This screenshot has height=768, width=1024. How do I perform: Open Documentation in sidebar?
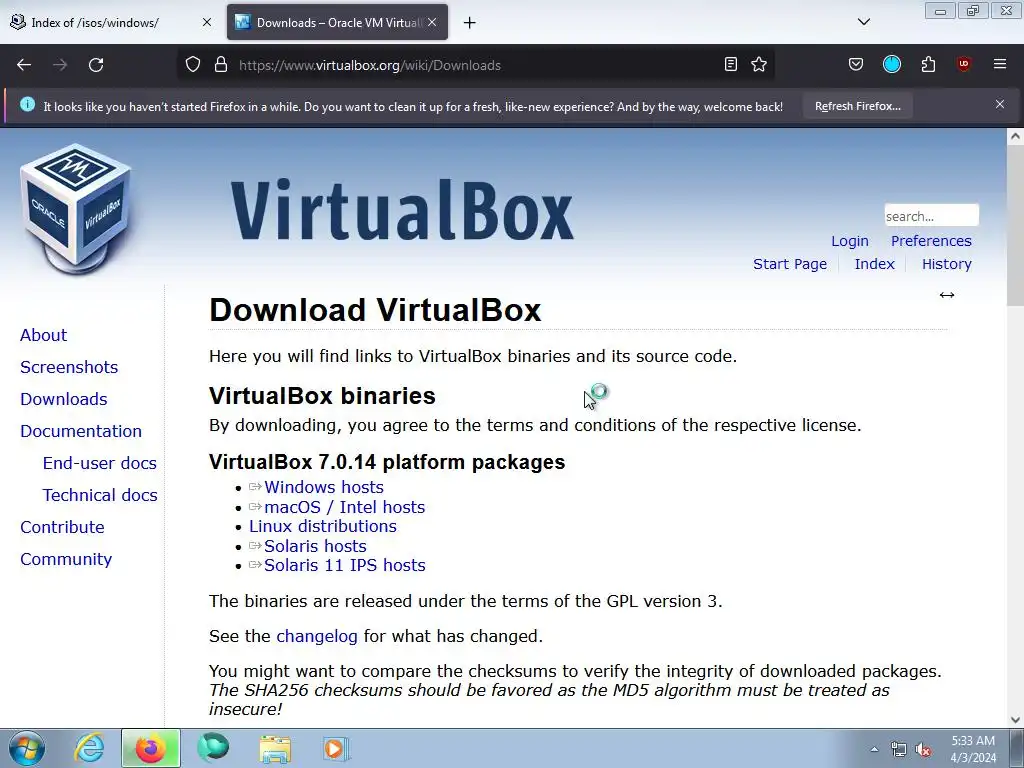click(81, 431)
